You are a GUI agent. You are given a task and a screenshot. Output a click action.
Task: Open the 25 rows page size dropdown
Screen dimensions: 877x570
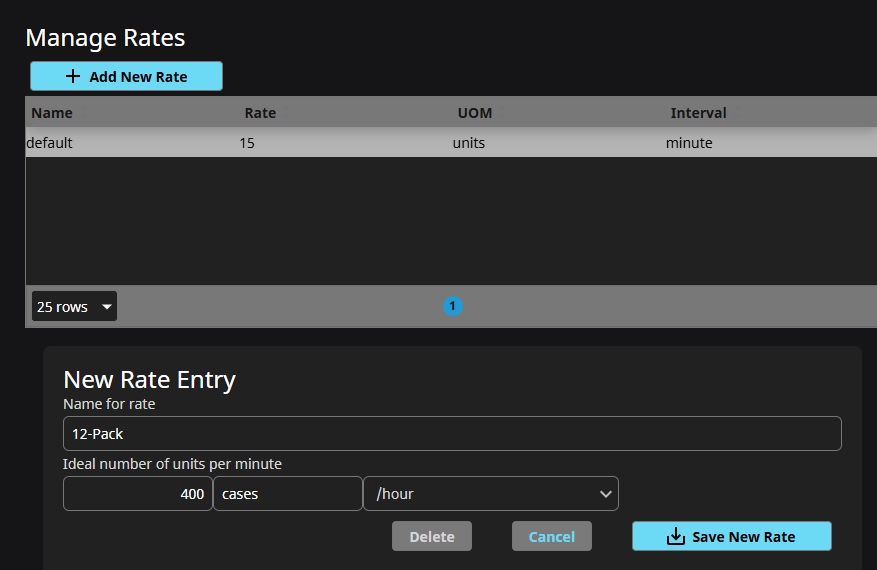[74, 307]
